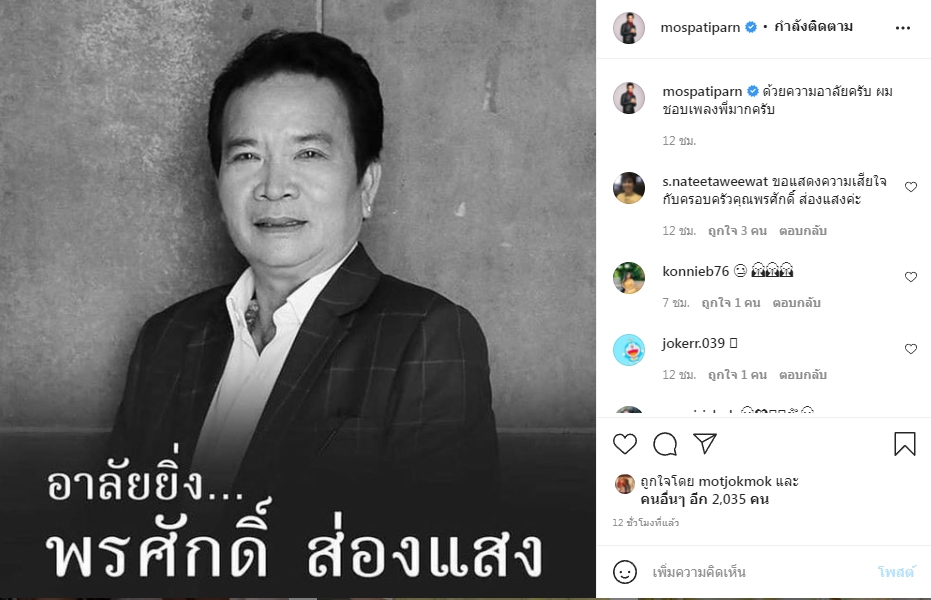Click the โพสต์ button to submit the comment
This screenshot has height=600, width=931.
895,572
